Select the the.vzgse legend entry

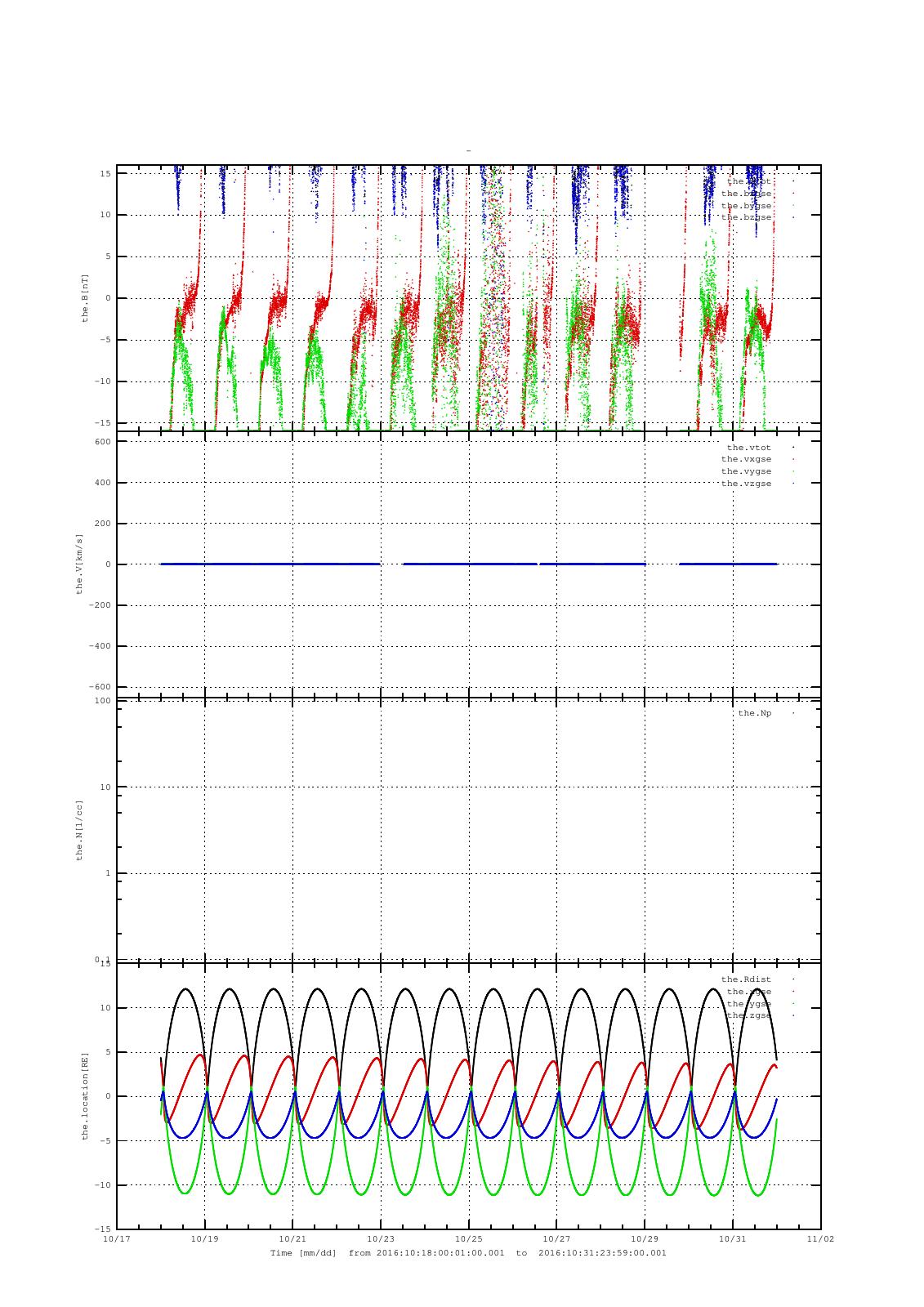click(x=746, y=484)
